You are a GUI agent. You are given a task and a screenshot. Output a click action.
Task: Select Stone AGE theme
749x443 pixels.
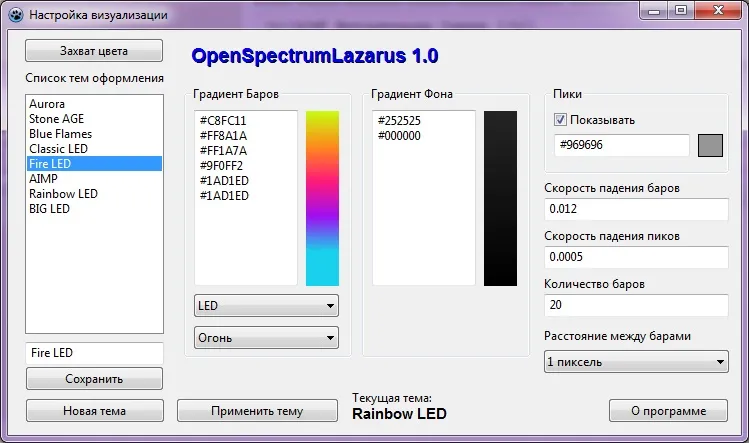click(94, 119)
